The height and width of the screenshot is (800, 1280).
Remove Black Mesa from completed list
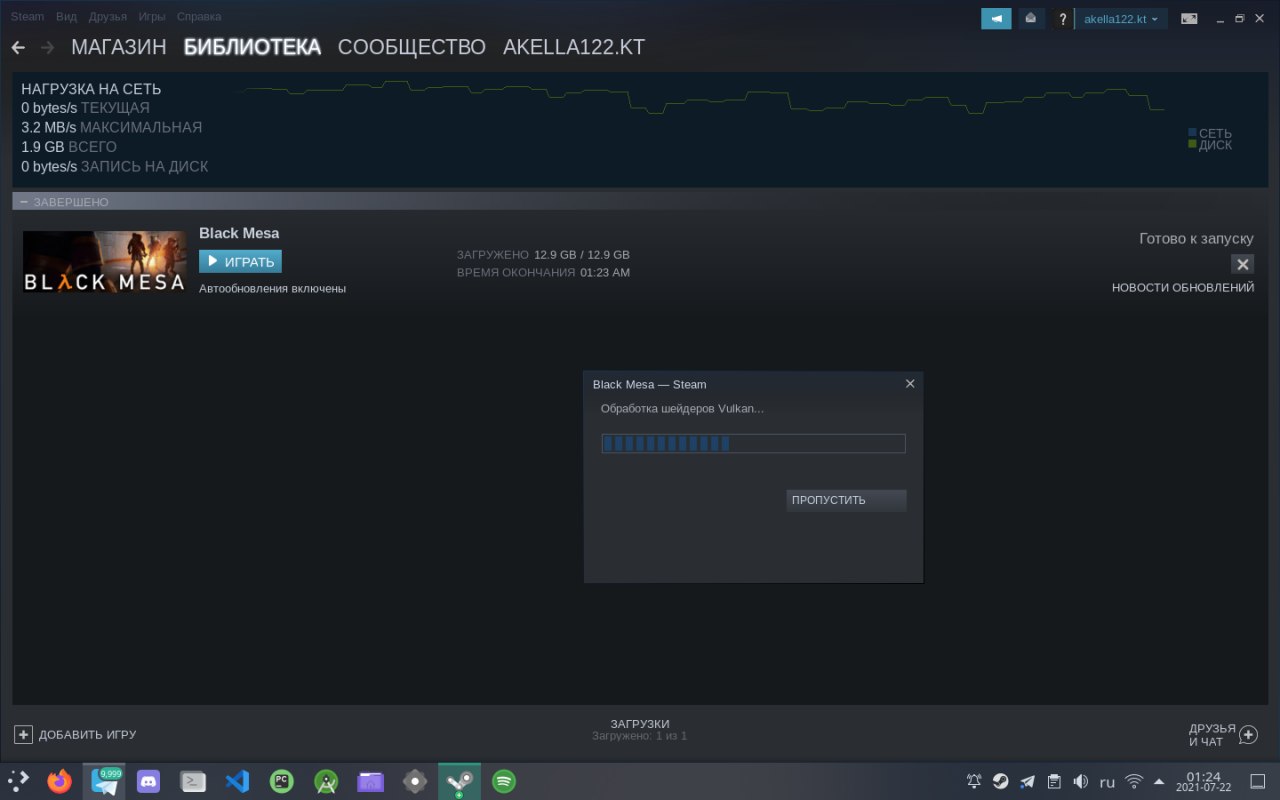pos(1242,264)
